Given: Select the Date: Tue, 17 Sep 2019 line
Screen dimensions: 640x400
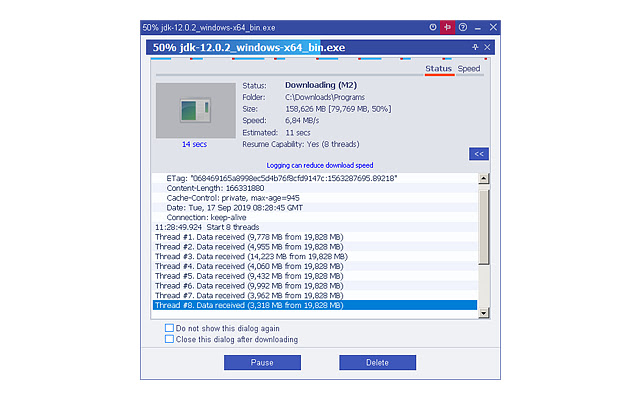Looking at the screenshot, I should pyautogui.click(x=315, y=208).
